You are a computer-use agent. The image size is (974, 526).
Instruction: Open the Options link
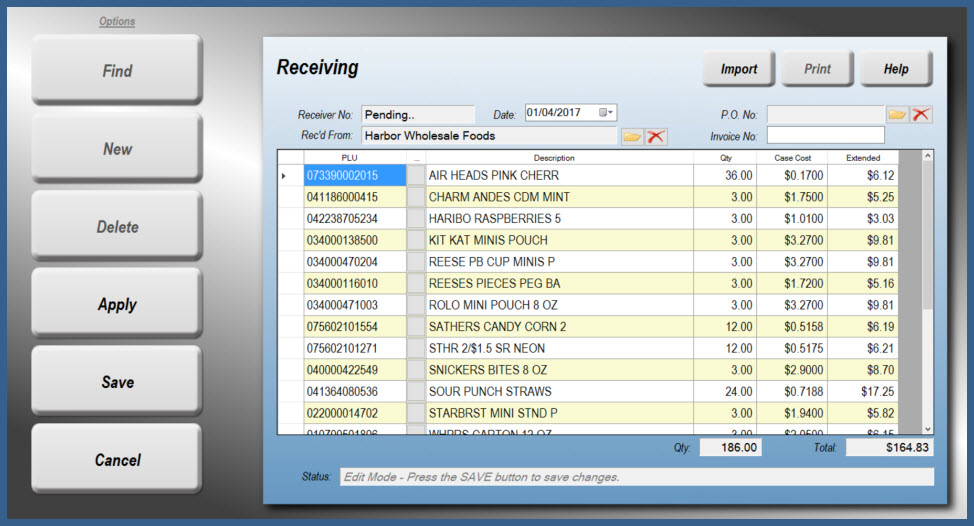coord(117,21)
